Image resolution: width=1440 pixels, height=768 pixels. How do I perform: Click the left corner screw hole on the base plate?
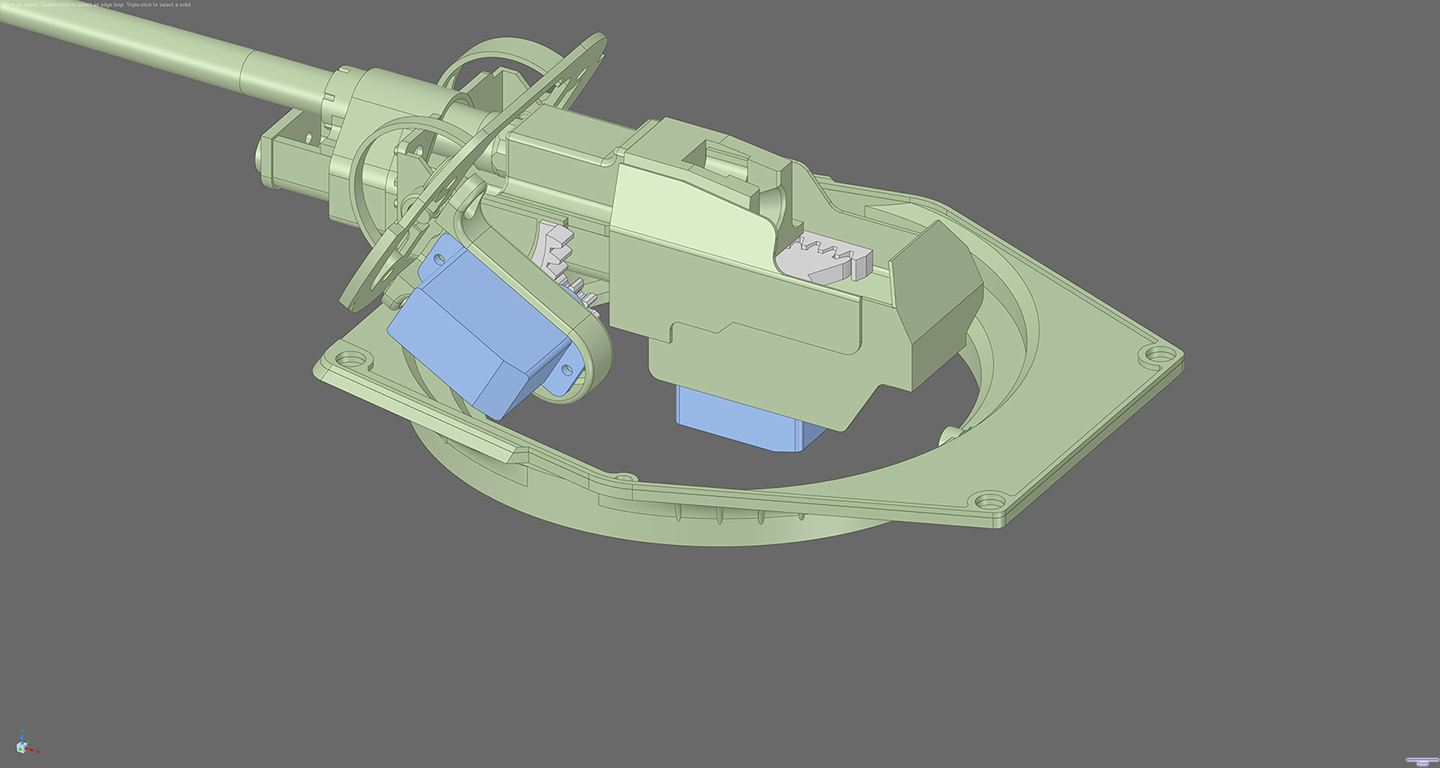(x=350, y=357)
